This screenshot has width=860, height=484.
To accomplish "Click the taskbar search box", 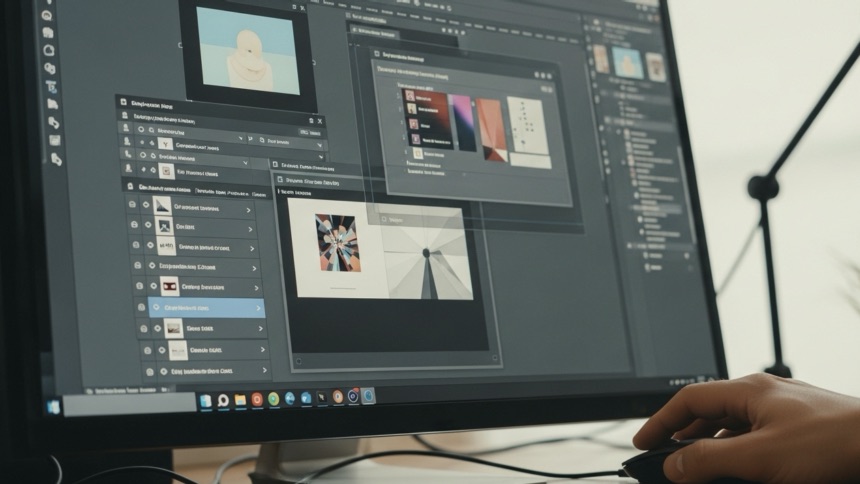I will click(x=129, y=404).
